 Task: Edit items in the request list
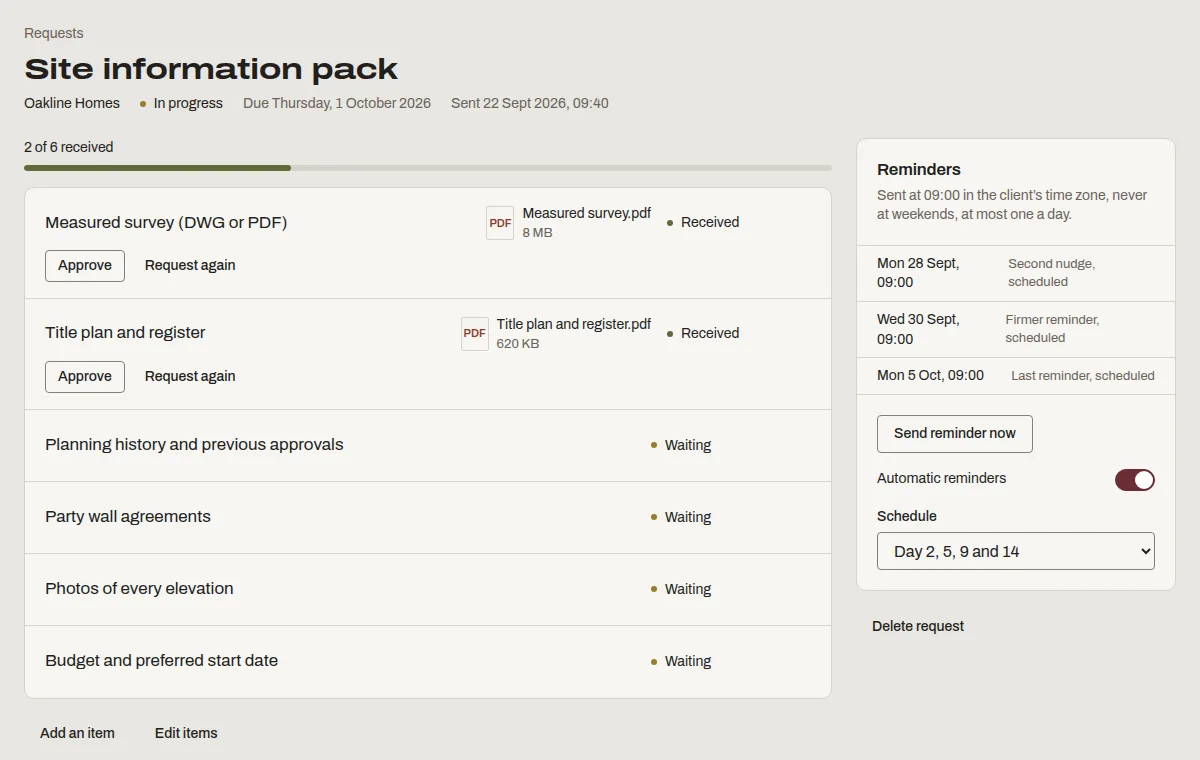(186, 733)
